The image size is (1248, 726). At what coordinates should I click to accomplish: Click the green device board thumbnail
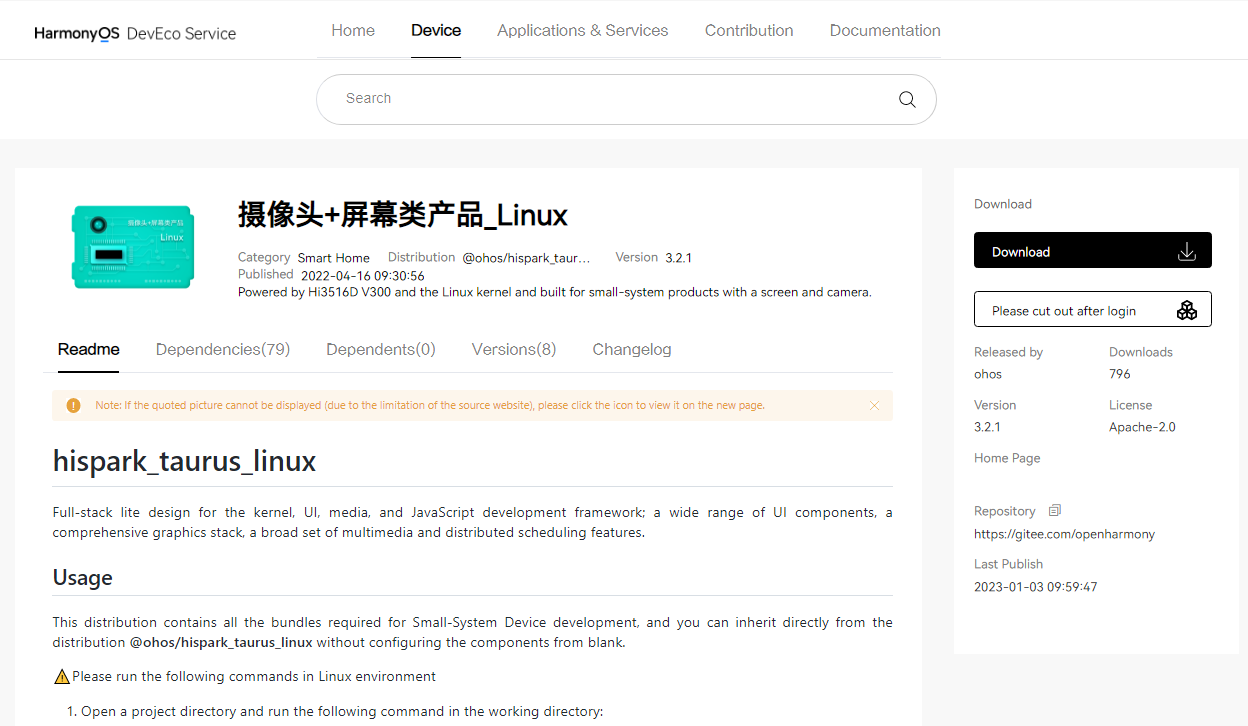point(133,247)
